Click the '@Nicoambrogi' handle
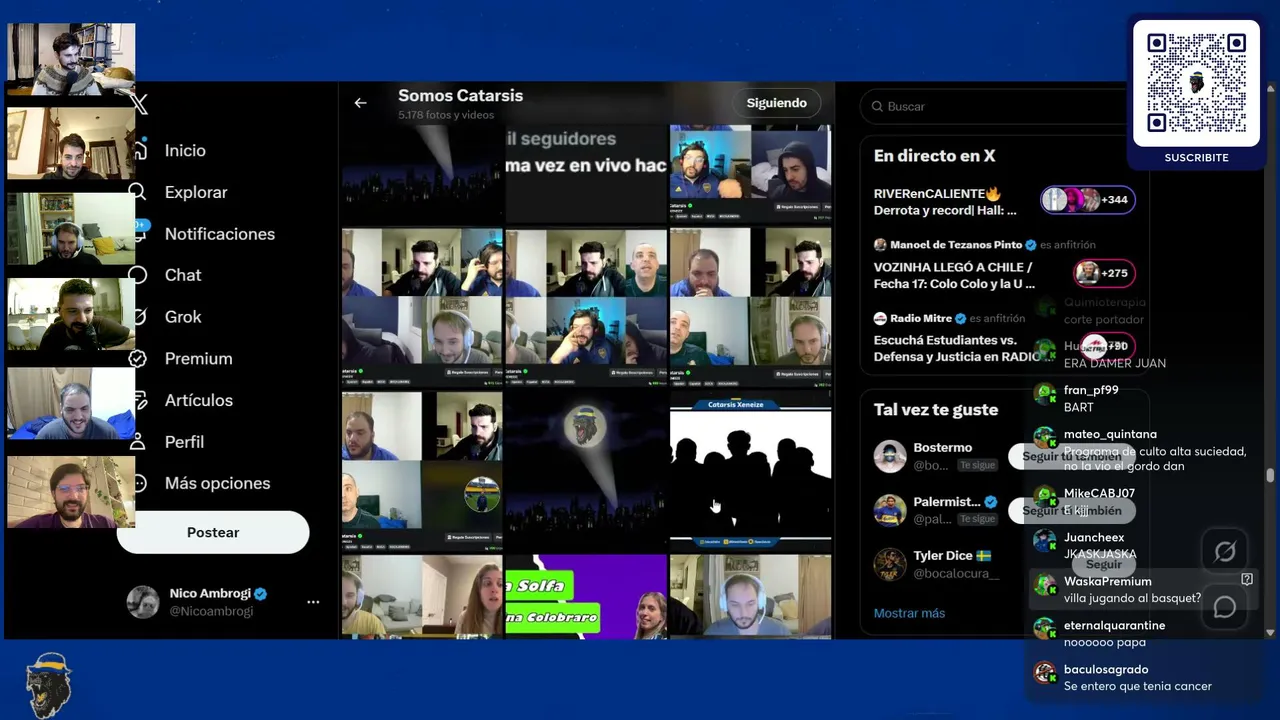The height and width of the screenshot is (720, 1280). coord(211,611)
